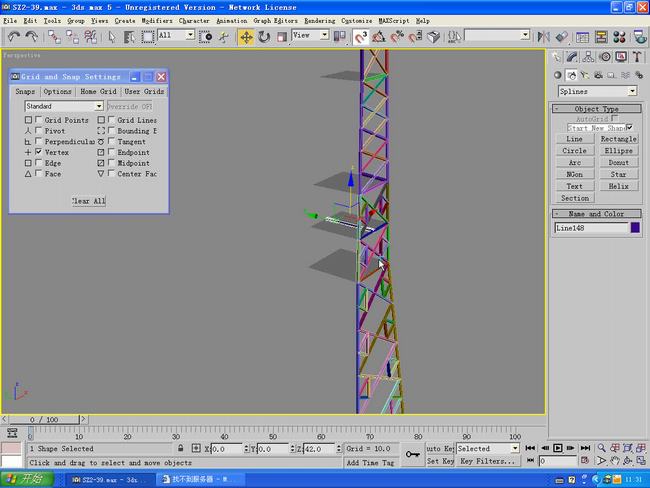The width and height of the screenshot is (650, 488).
Task: Enable the Midpoint snap checkbox
Action: [x=112, y=163]
